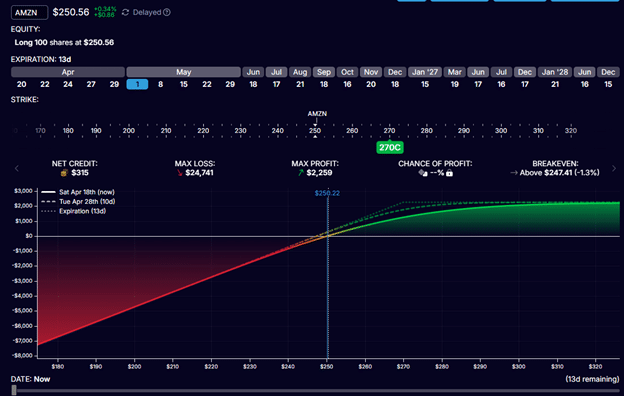Click the 'EXPIRATION: 13d' label
Image resolution: width=624 pixels, height=396 pixels.
(x=41, y=59)
